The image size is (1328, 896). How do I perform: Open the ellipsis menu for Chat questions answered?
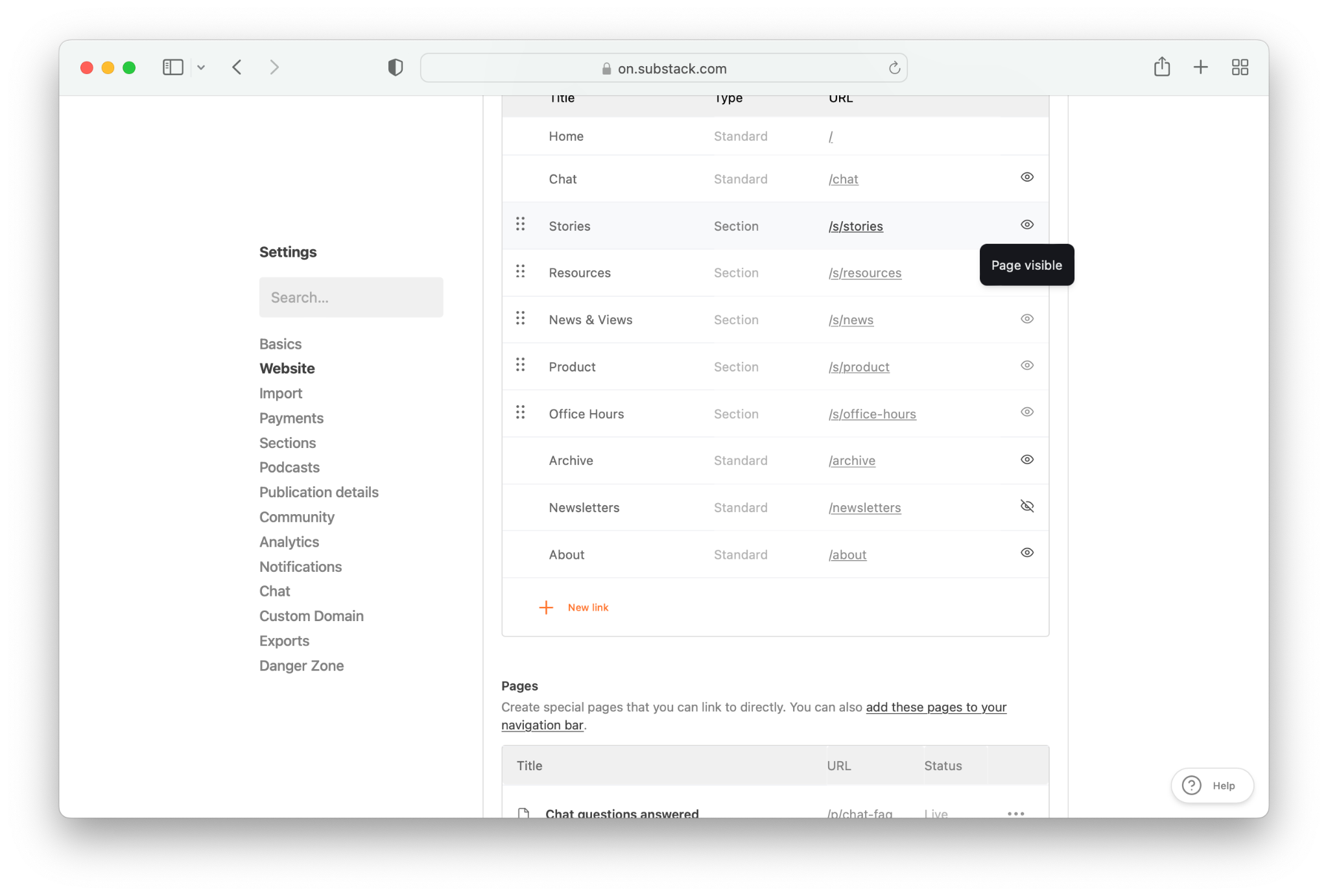tap(1015, 812)
